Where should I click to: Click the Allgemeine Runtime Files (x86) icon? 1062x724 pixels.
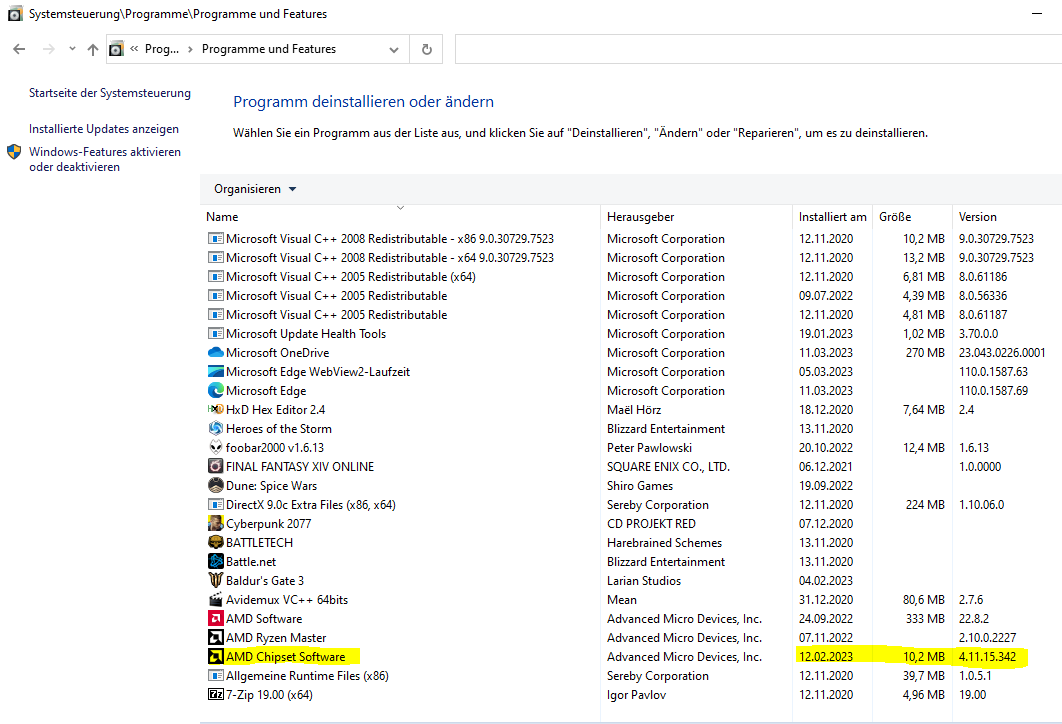pyautogui.click(x=215, y=675)
